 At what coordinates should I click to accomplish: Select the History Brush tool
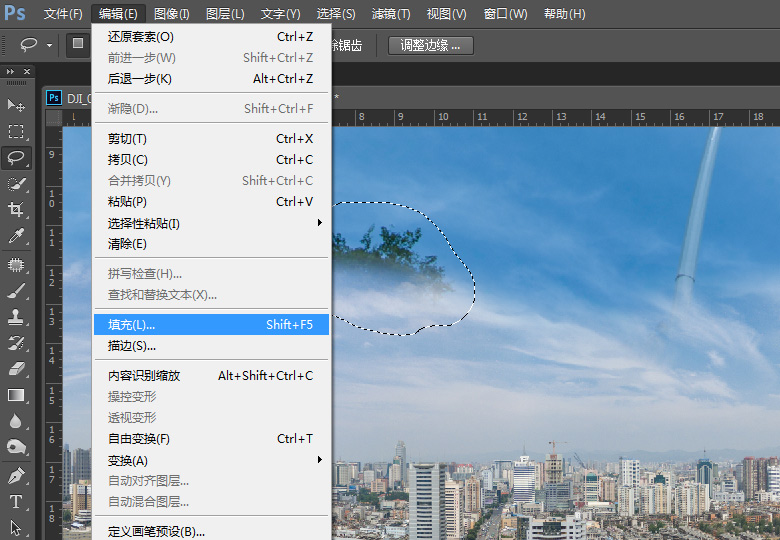tap(16, 343)
